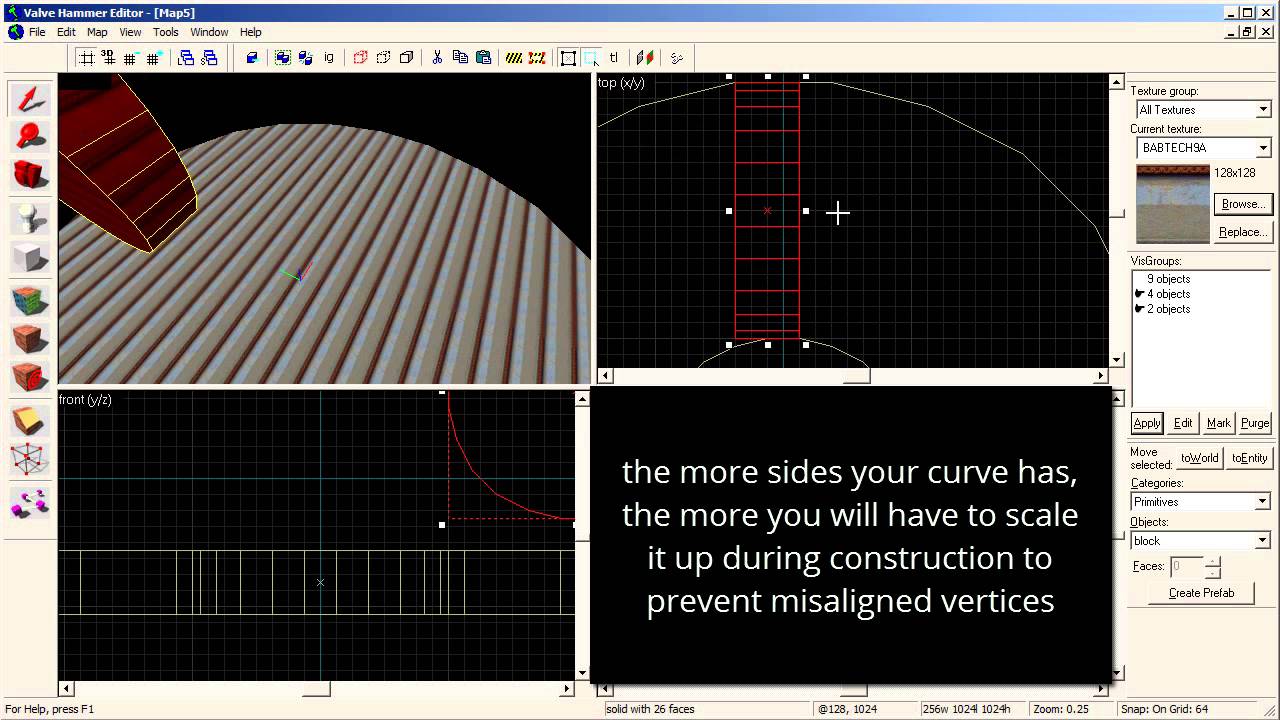Screen dimensions: 1280x720
Task: Open the Edit menu
Action: (x=66, y=32)
